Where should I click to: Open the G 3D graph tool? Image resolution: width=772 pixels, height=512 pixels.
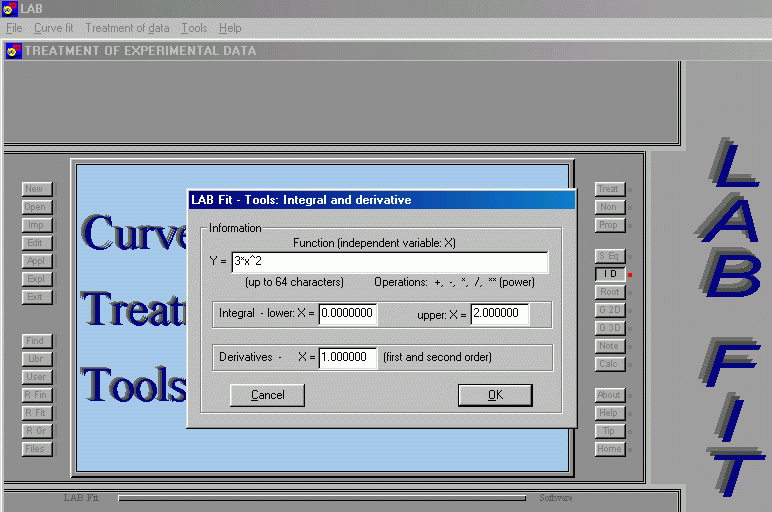click(x=609, y=328)
